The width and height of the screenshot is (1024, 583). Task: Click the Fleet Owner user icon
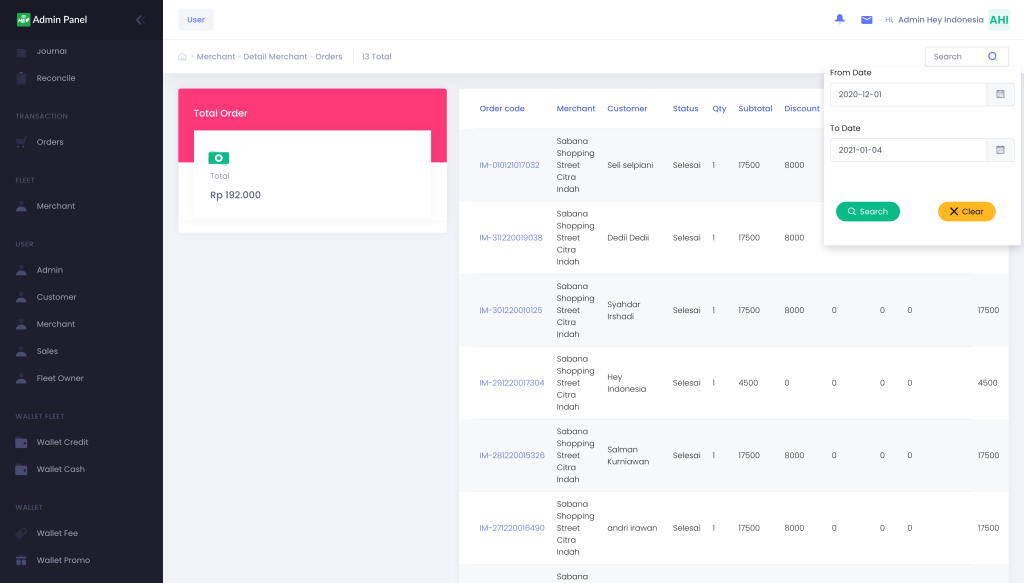[x=22, y=379]
